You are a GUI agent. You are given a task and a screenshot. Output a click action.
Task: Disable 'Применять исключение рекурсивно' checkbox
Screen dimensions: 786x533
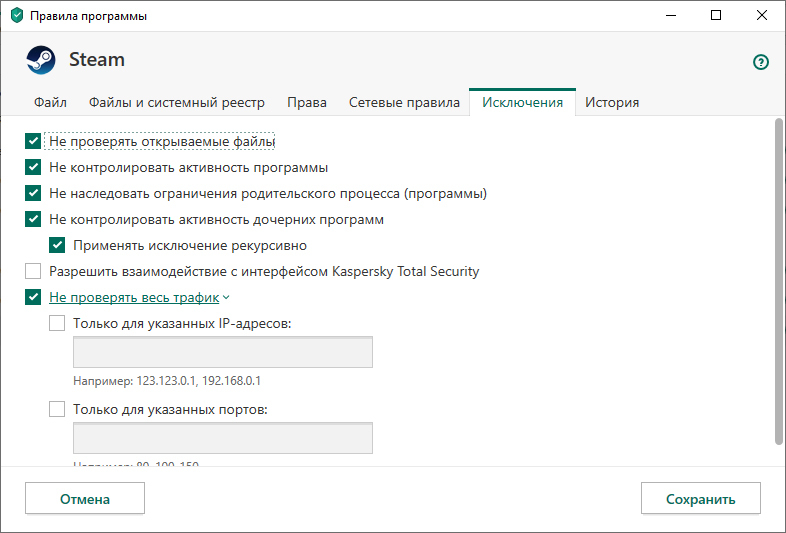[57, 245]
